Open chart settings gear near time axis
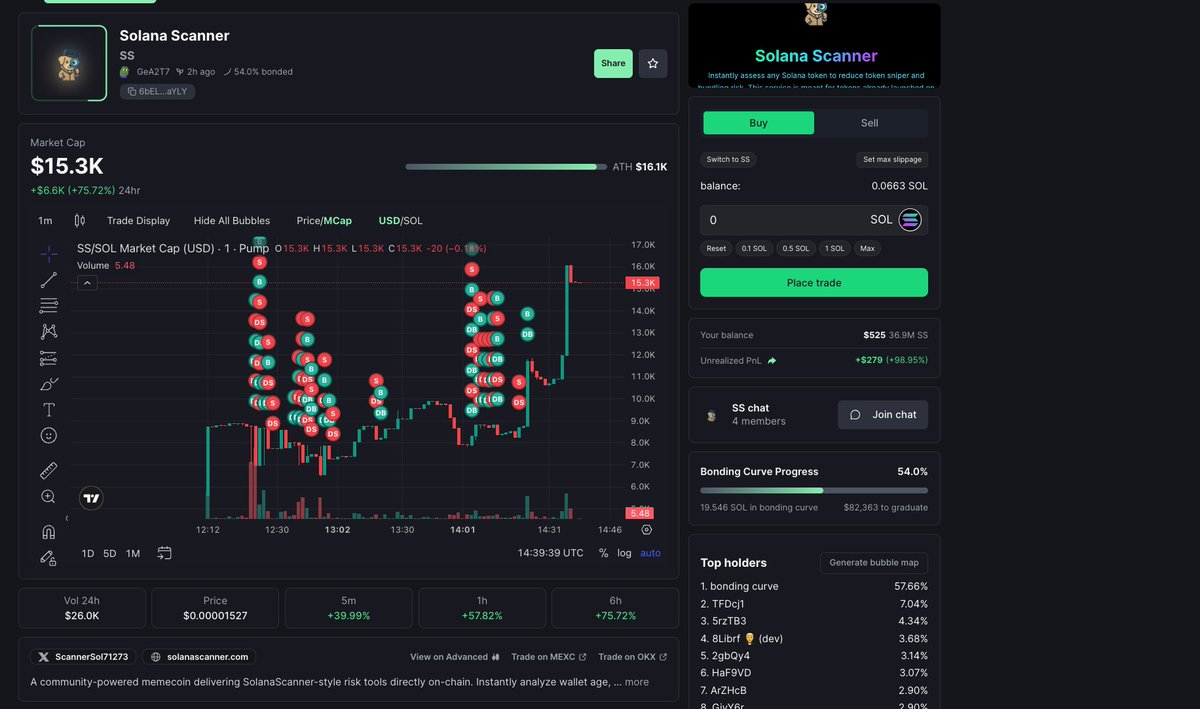 pos(647,529)
